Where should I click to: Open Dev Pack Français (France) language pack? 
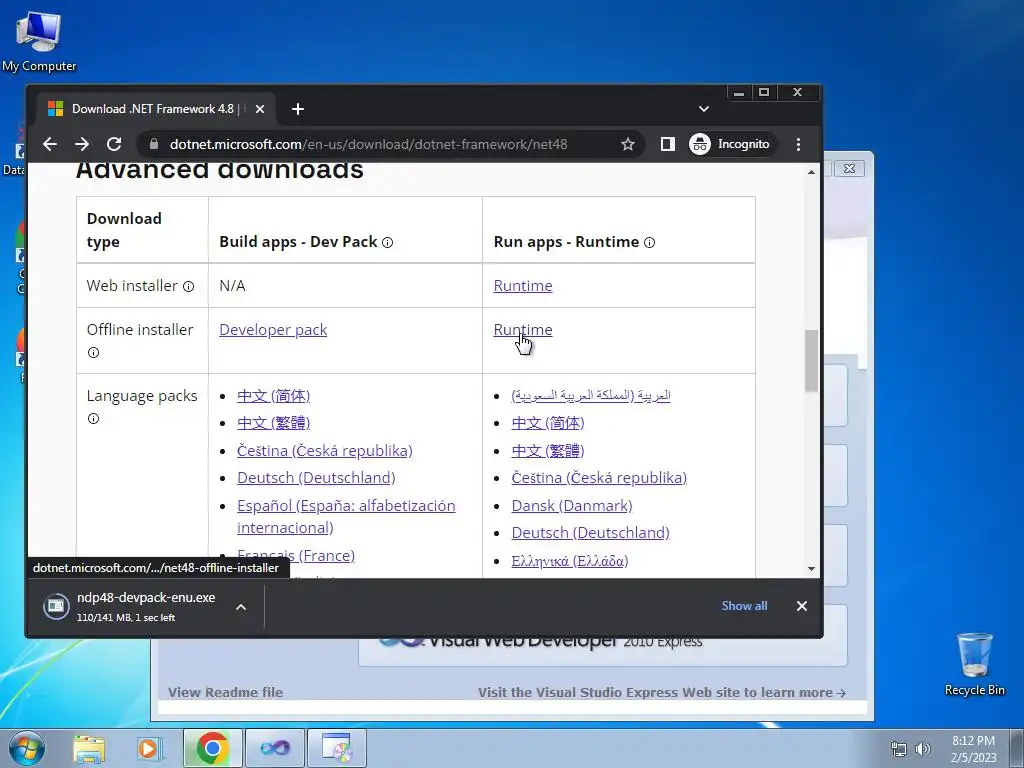click(296, 556)
